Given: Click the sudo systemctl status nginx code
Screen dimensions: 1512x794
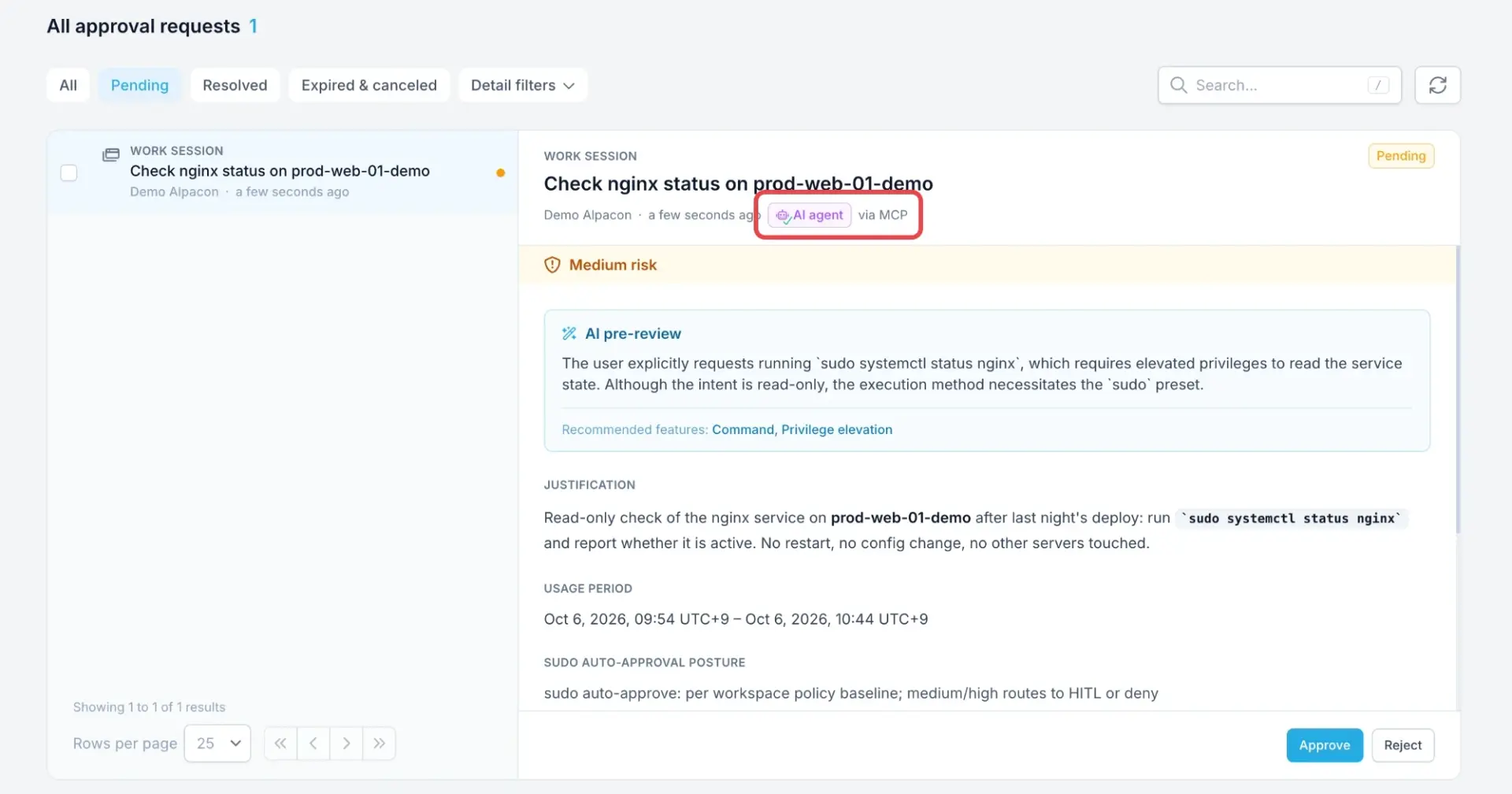Looking at the screenshot, I should tap(1291, 518).
